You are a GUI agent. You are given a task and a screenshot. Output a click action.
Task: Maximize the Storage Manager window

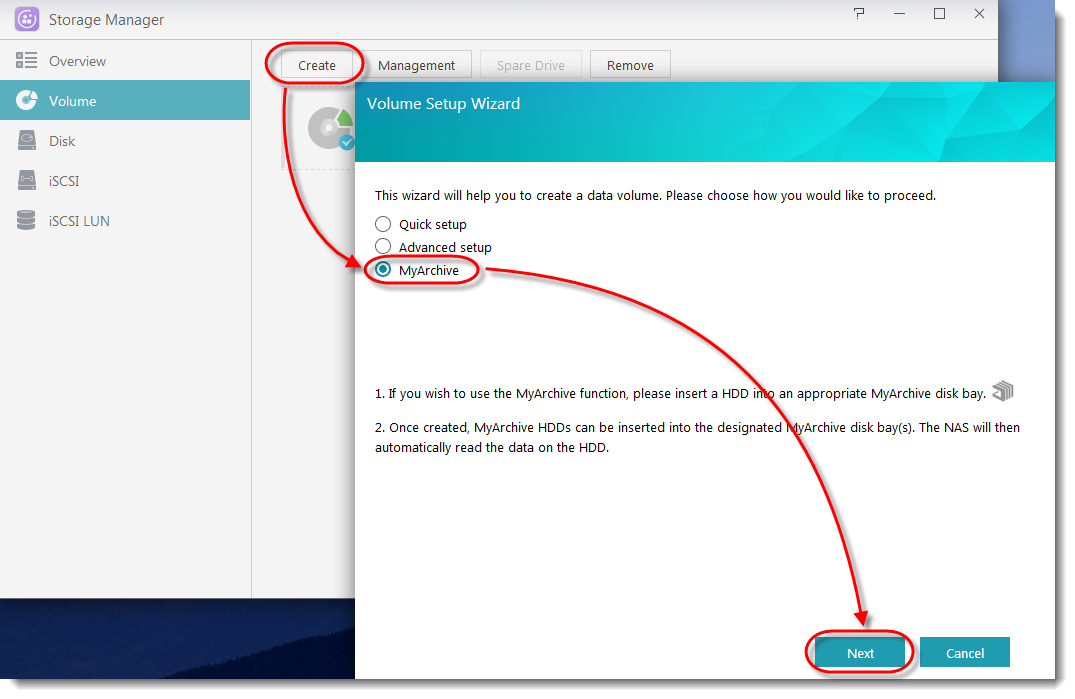939,14
